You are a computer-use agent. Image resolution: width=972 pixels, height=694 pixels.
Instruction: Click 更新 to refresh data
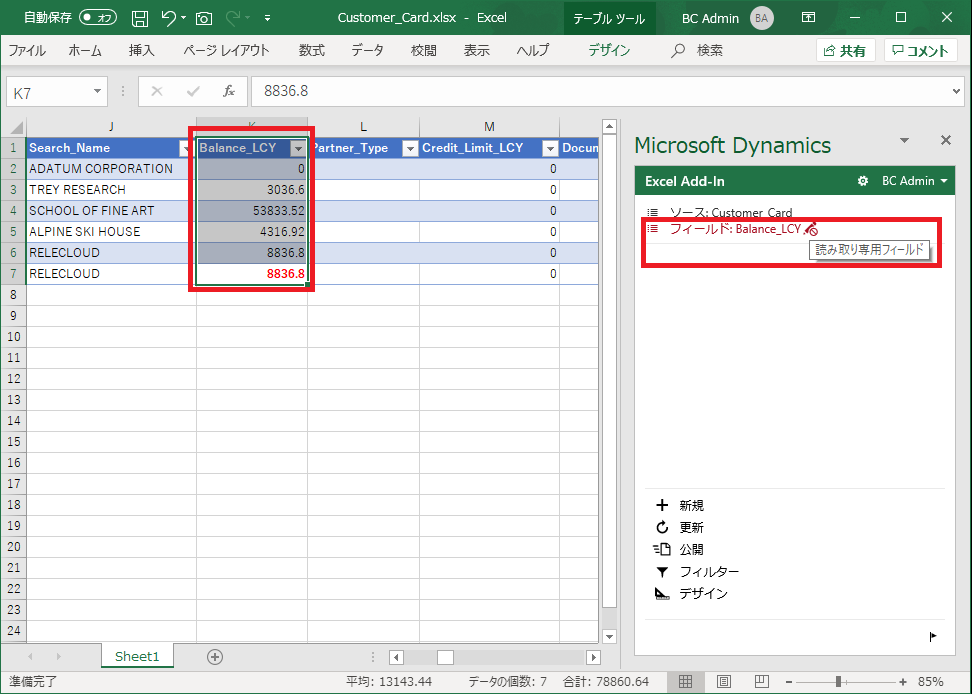pos(679,527)
